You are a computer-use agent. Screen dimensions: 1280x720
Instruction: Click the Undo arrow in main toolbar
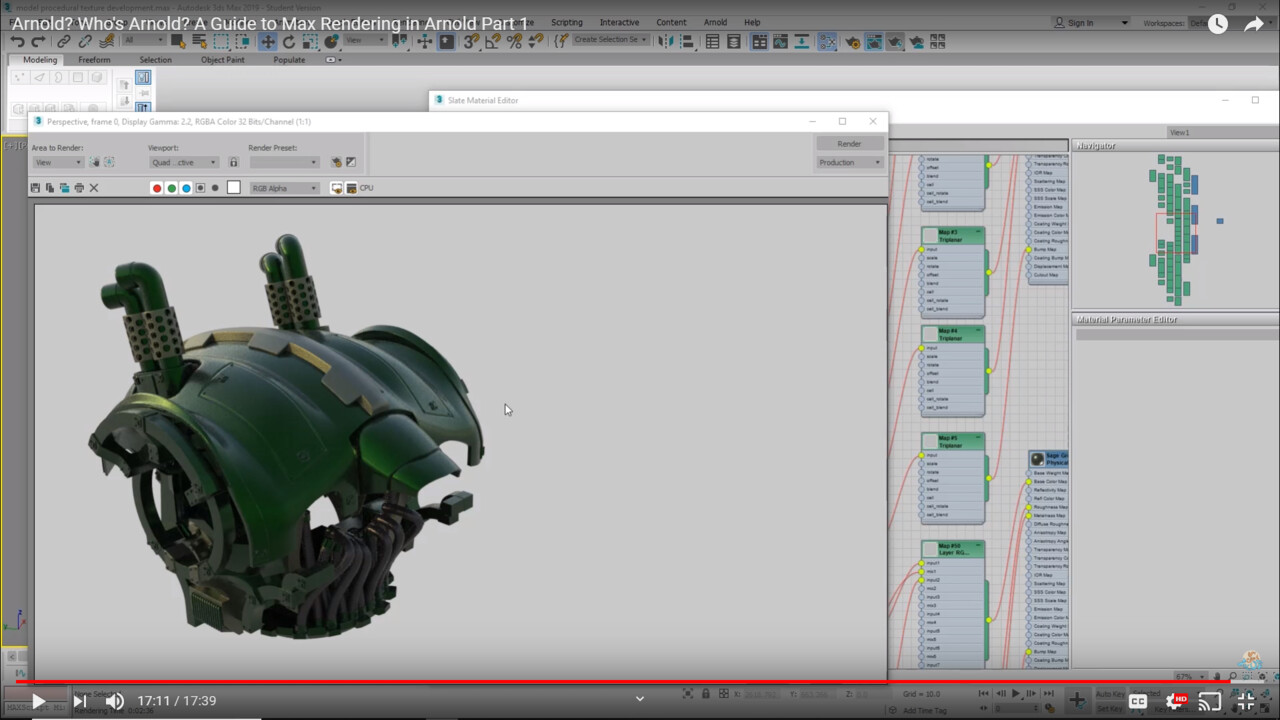[x=17, y=42]
